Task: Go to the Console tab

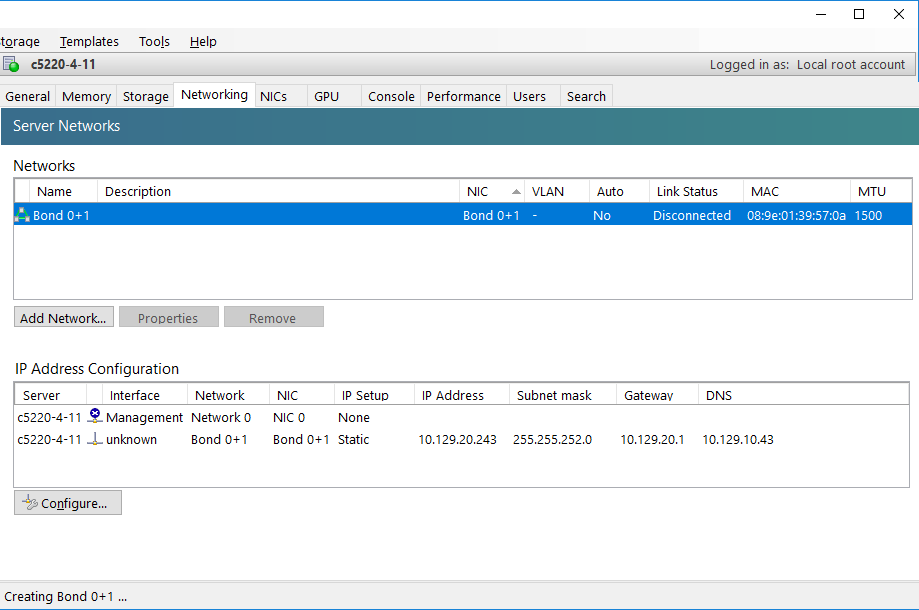Action: click(391, 96)
